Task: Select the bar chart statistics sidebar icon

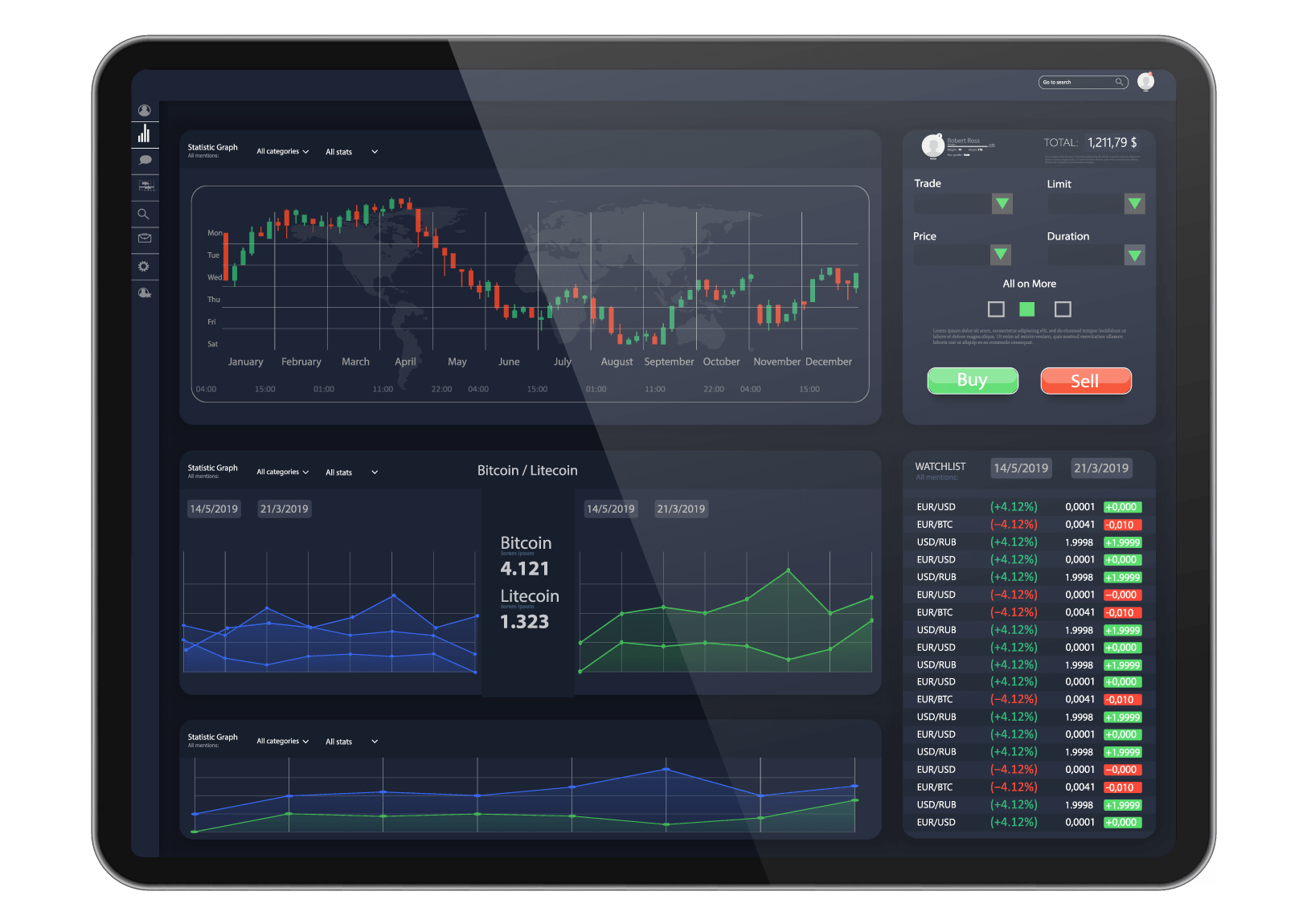Action: click(x=144, y=133)
